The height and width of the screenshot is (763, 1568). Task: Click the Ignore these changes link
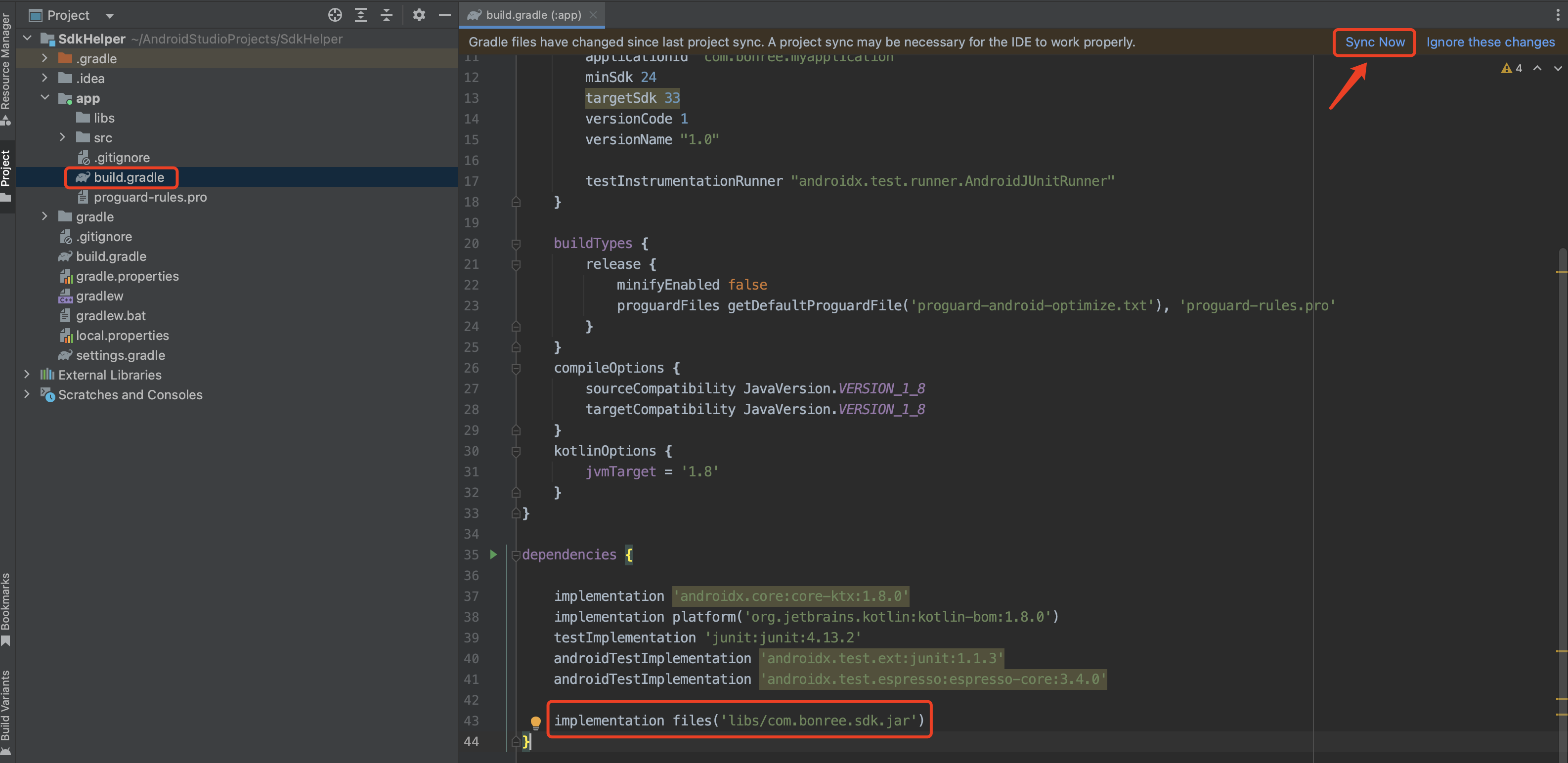(1490, 42)
